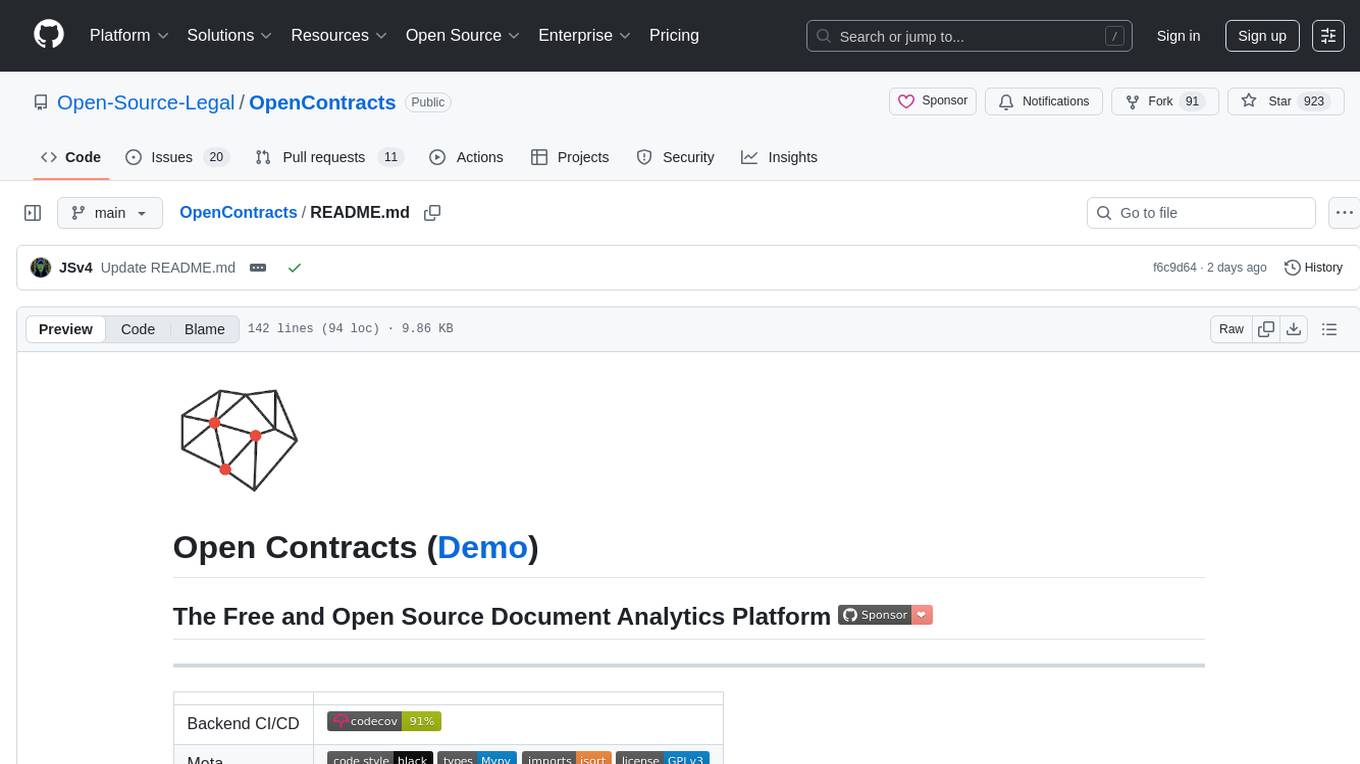Screen dimensions: 1360x764
Task: Switch to the Insights tab
Action: coord(779,157)
